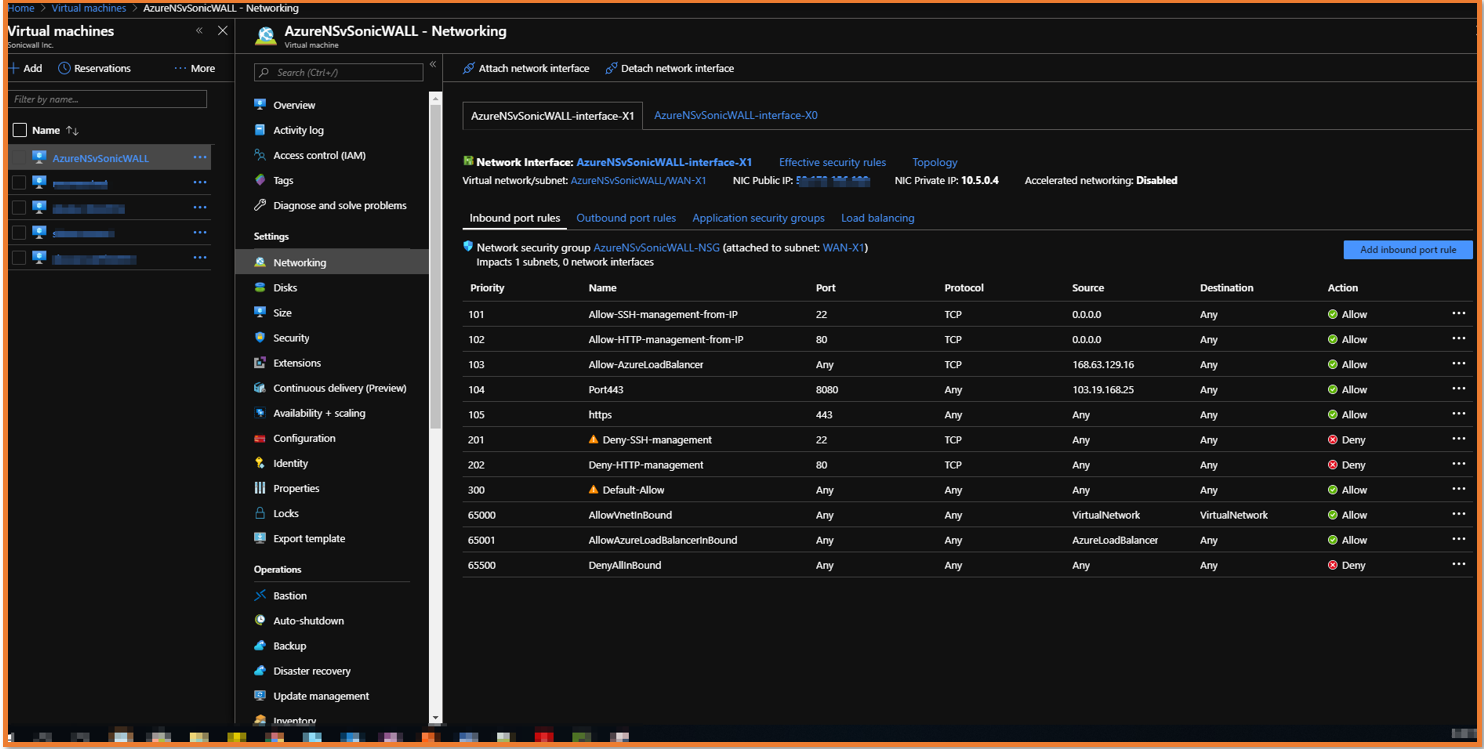Open the Outbound port rules tab
The width and height of the screenshot is (1484, 749).
[626, 218]
